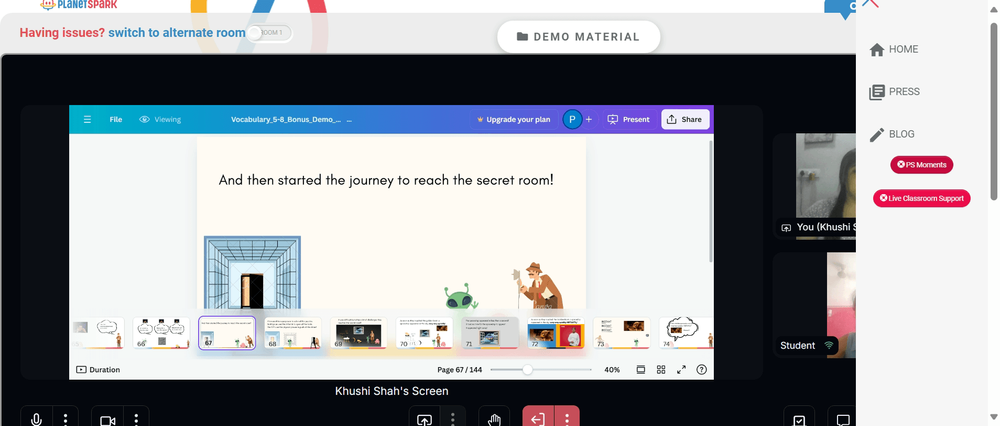Toggle the page thumbnails strip icon

pos(641,369)
